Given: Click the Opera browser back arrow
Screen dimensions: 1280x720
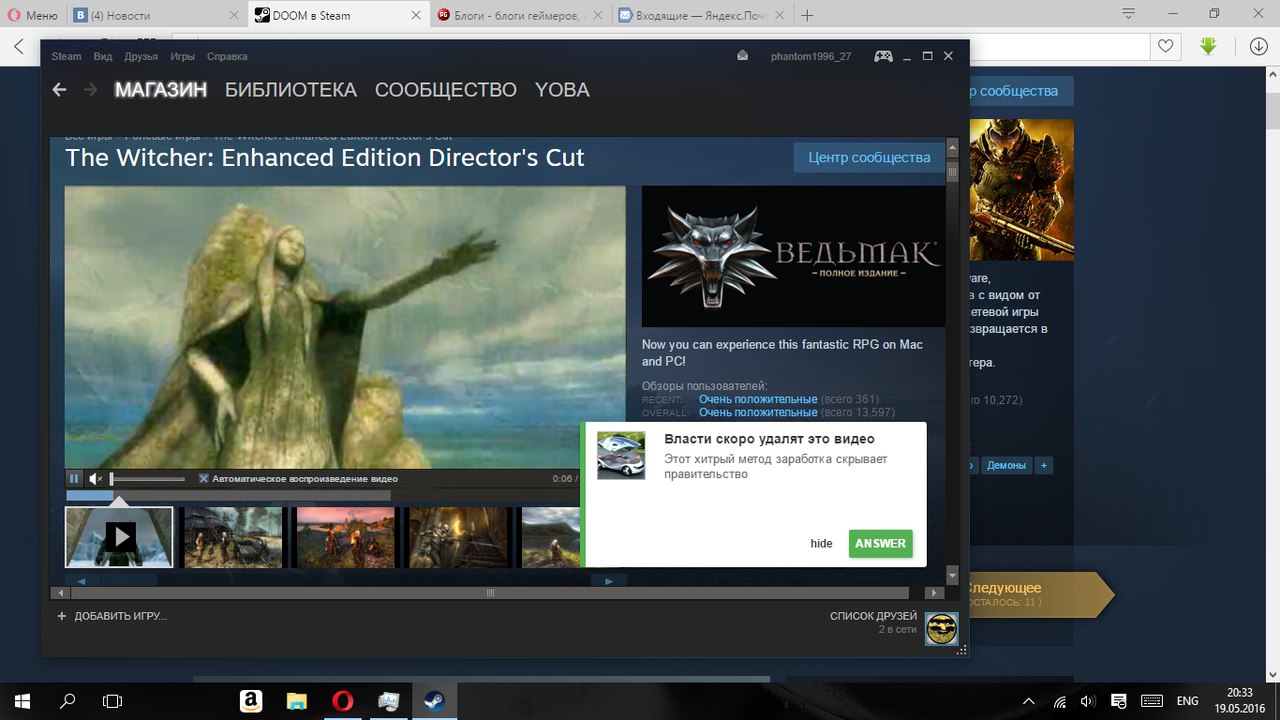Looking at the screenshot, I should pyautogui.click(x=18, y=46).
